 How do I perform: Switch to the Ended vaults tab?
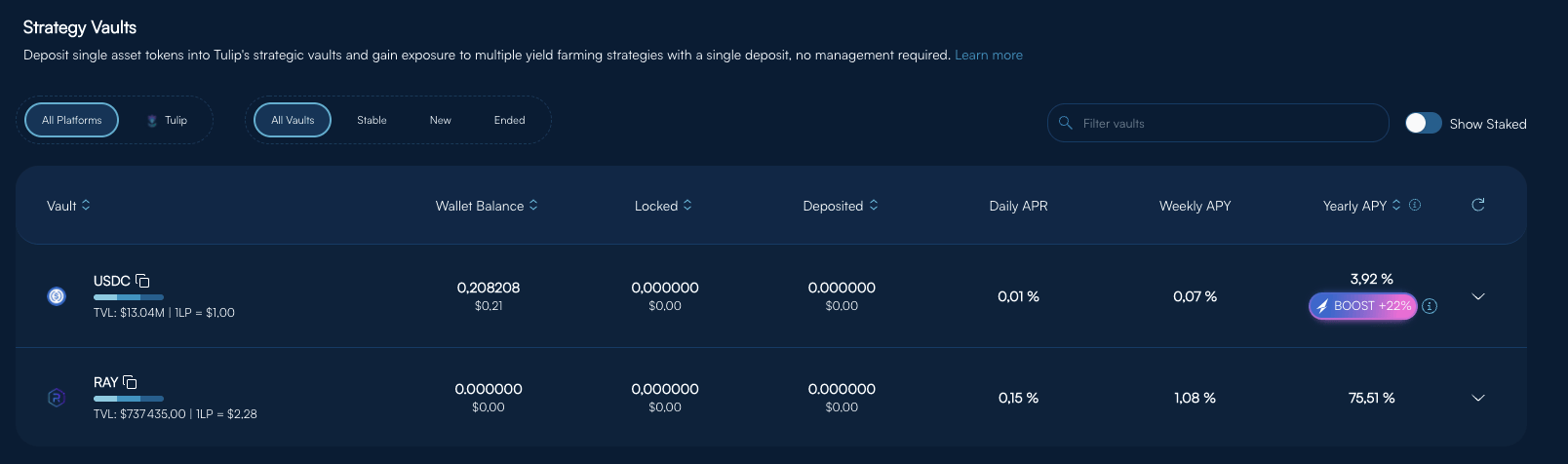point(509,120)
